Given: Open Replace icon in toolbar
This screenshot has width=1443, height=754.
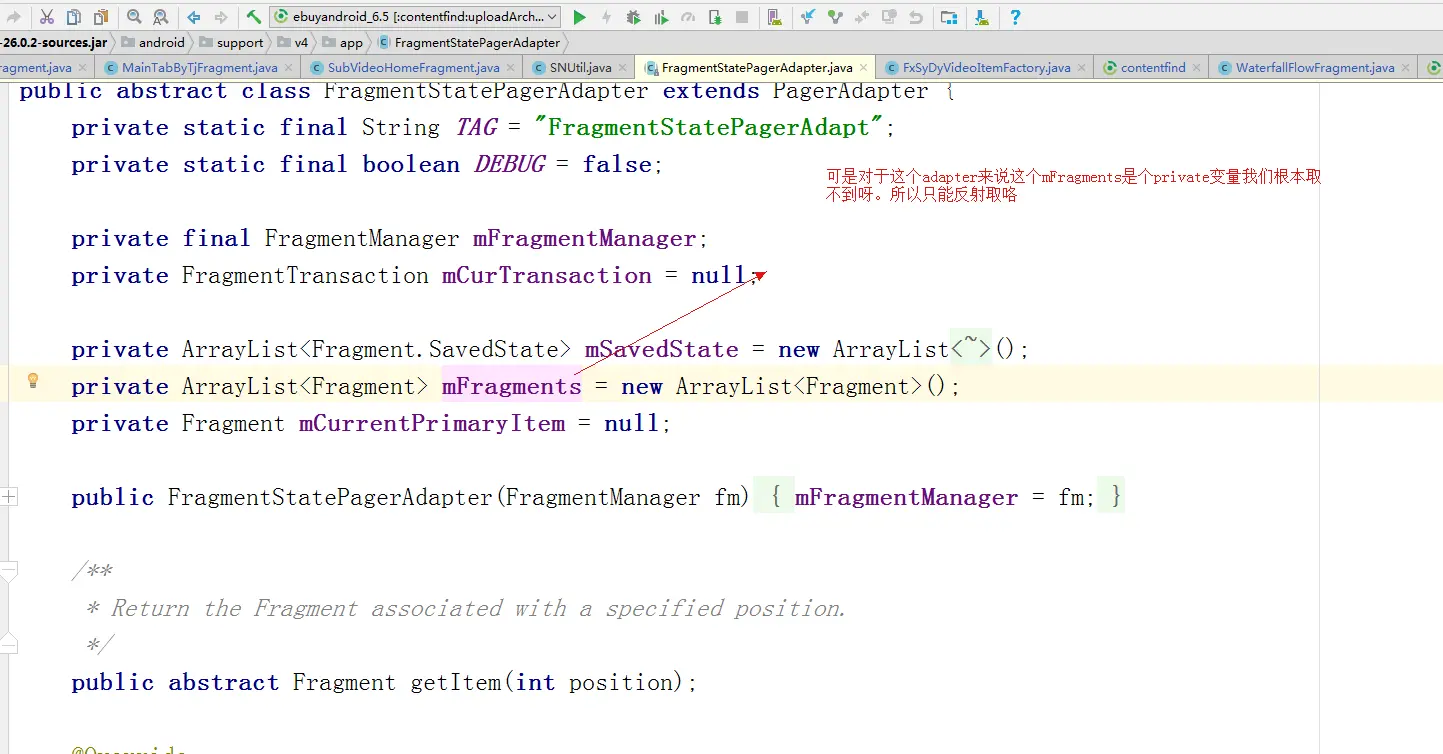Looking at the screenshot, I should tap(160, 17).
